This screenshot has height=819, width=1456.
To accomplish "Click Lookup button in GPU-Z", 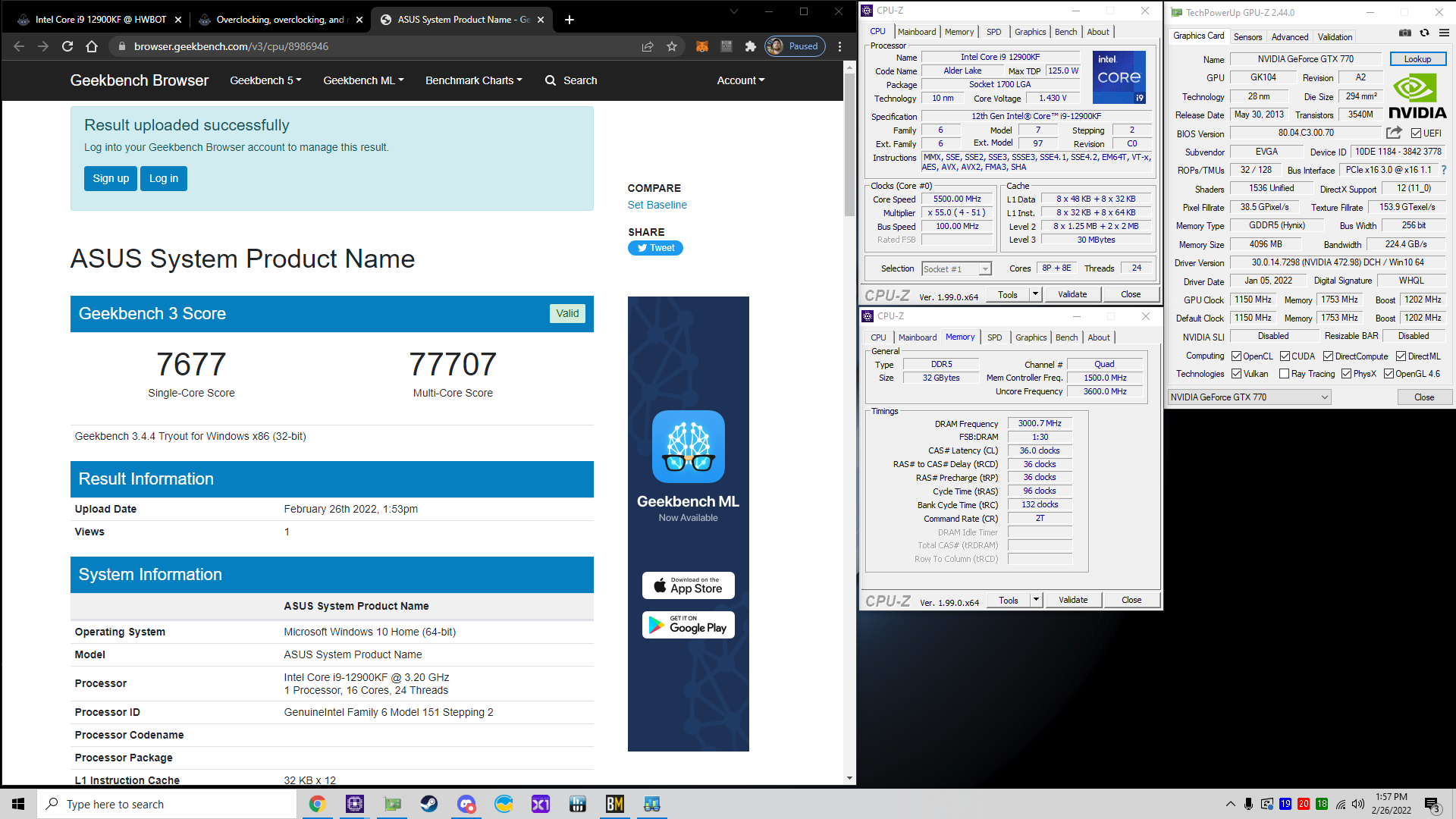I will [1417, 59].
